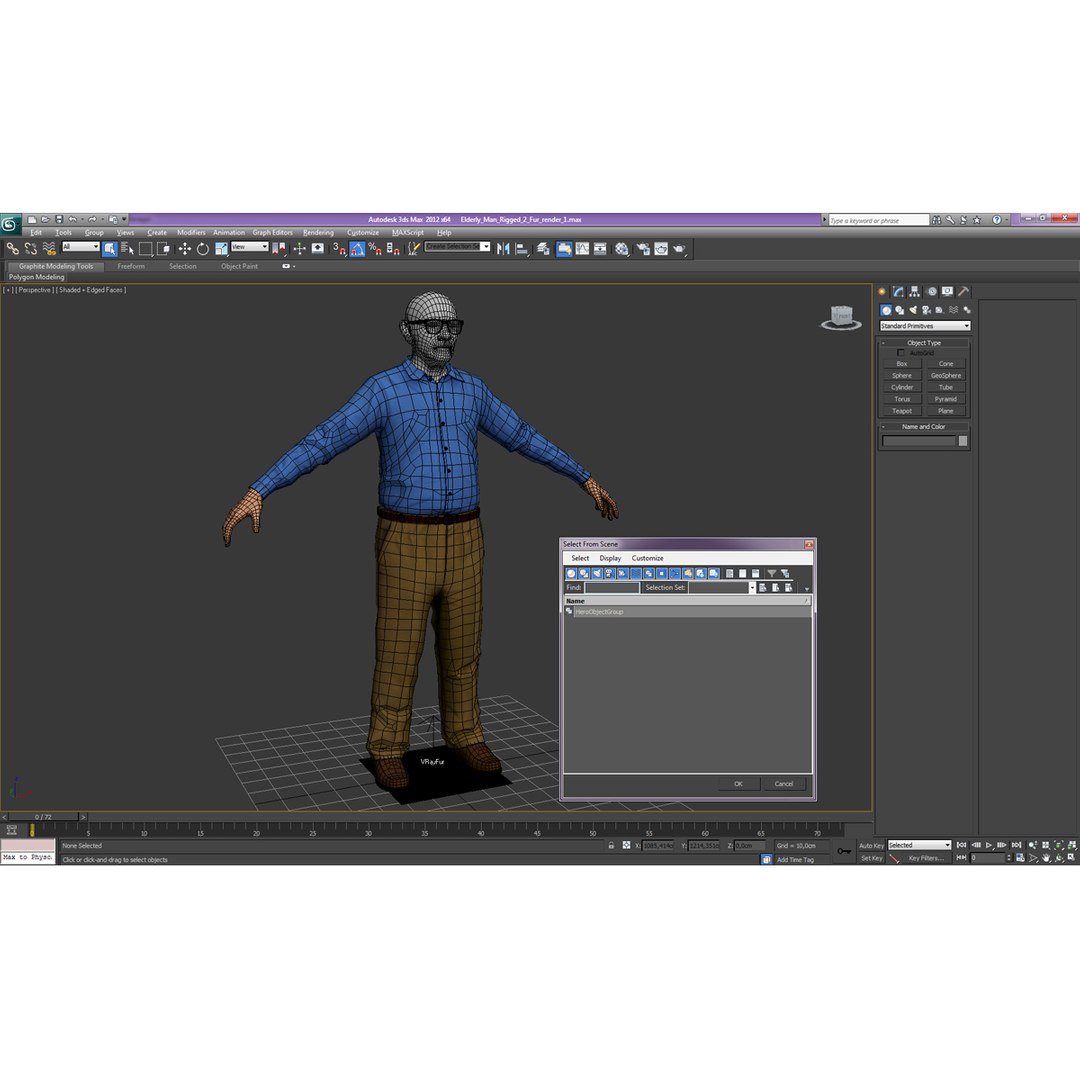
Task: Open the selection filter 'All' dropdown
Action: [81, 247]
